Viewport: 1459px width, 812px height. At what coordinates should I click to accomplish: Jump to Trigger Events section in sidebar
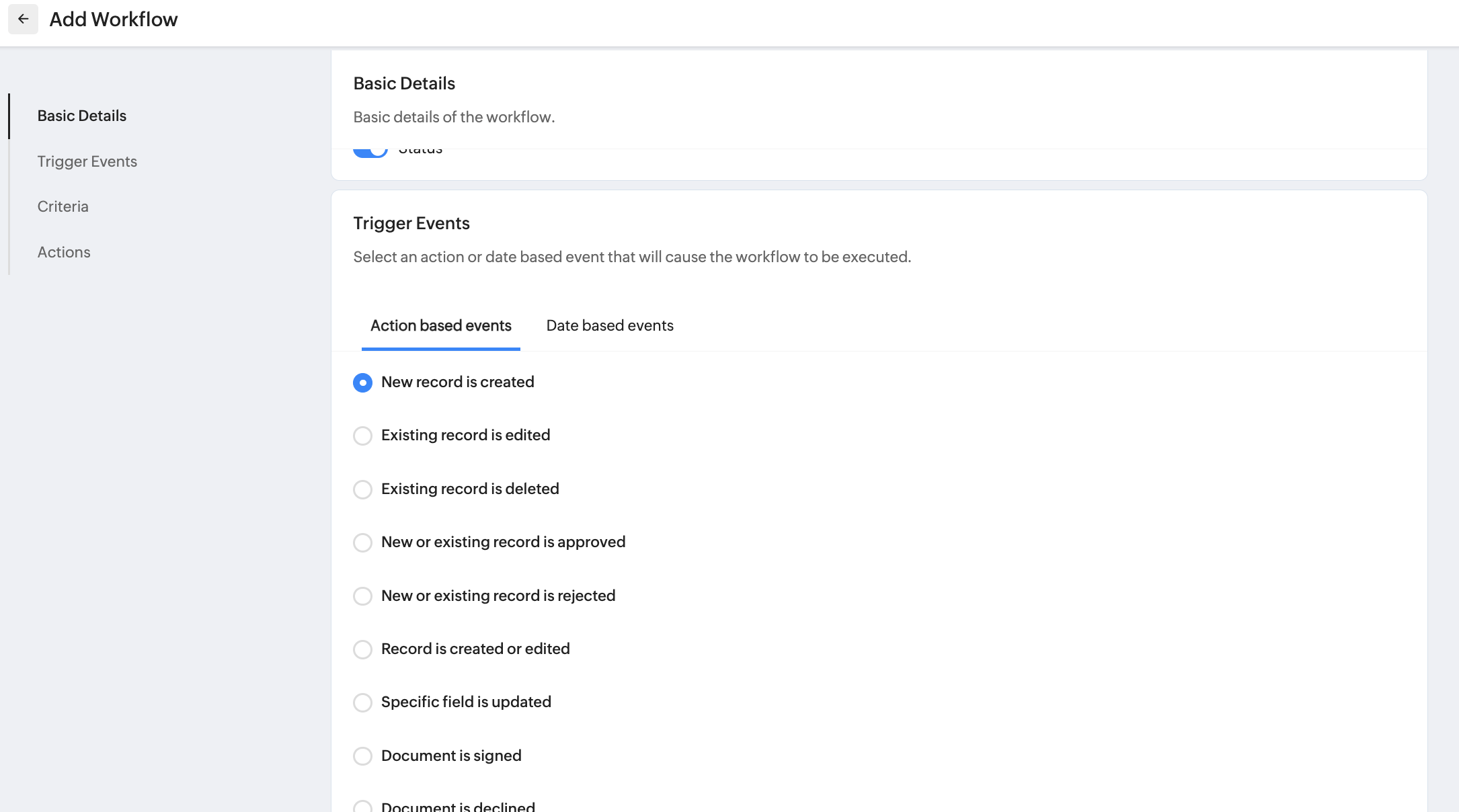click(x=87, y=161)
